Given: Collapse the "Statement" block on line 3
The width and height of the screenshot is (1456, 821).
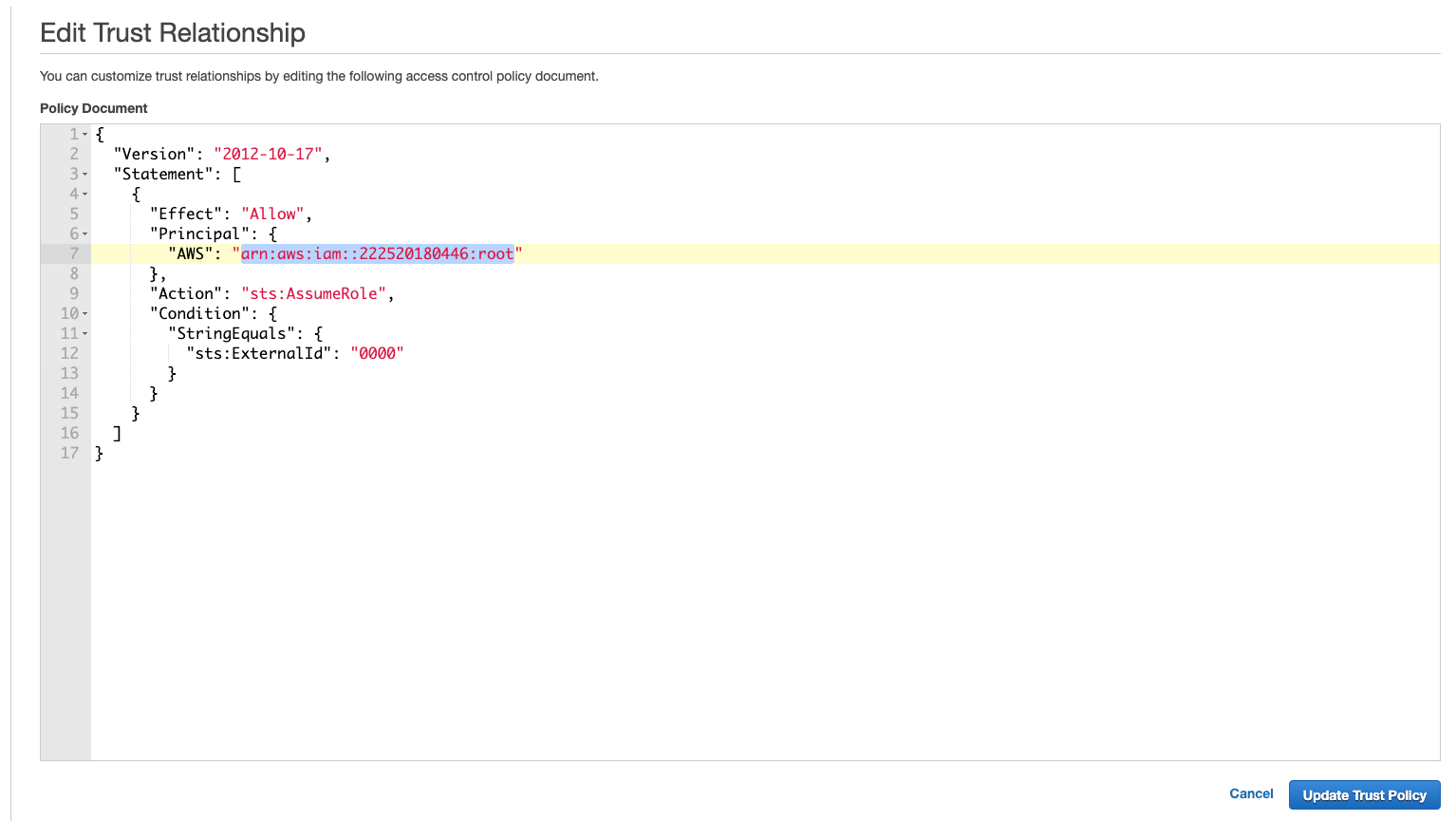Looking at the screenshot, I should [x=84, y=175].
